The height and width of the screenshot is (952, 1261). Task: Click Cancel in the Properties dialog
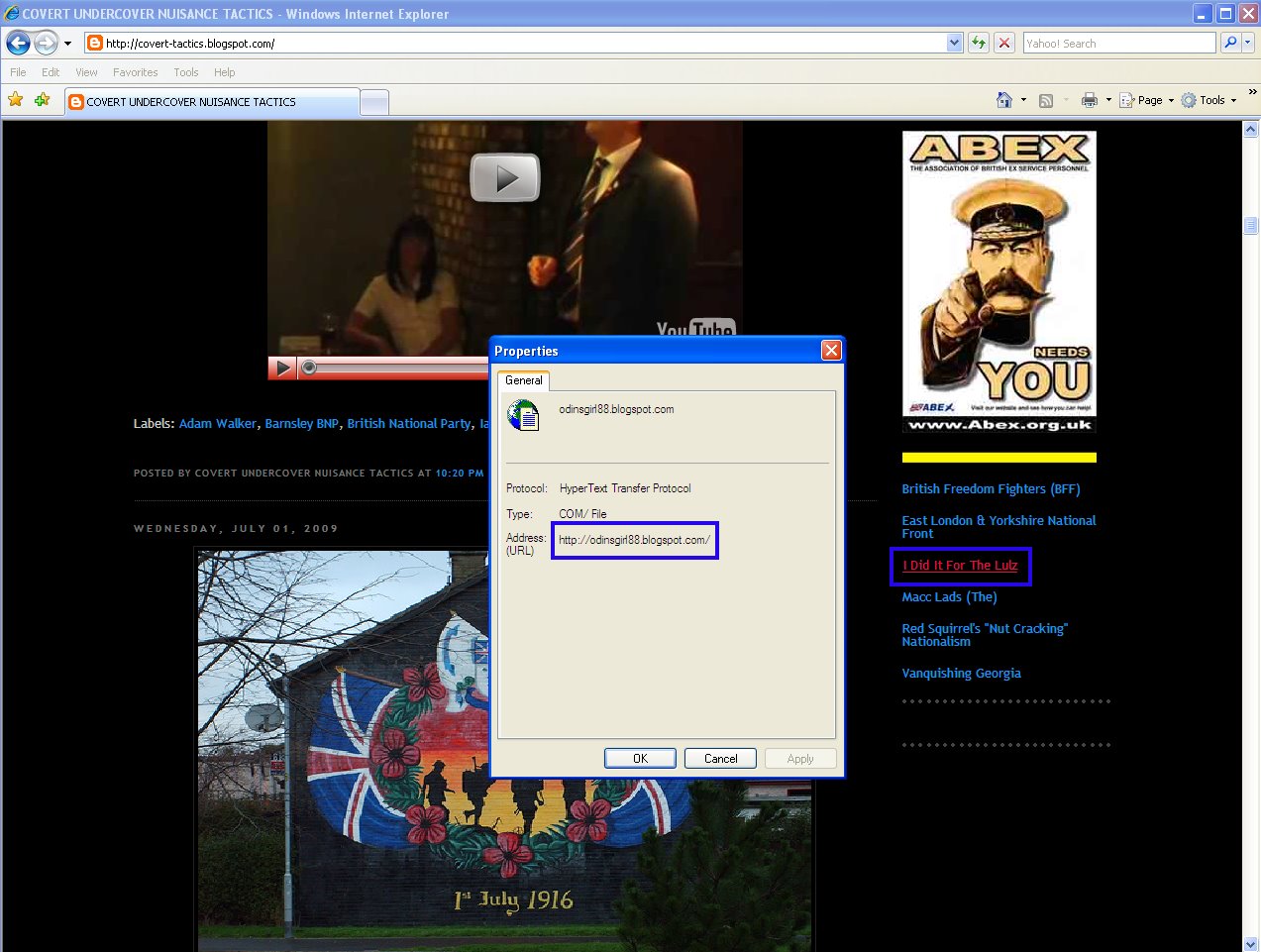(721, 759)
